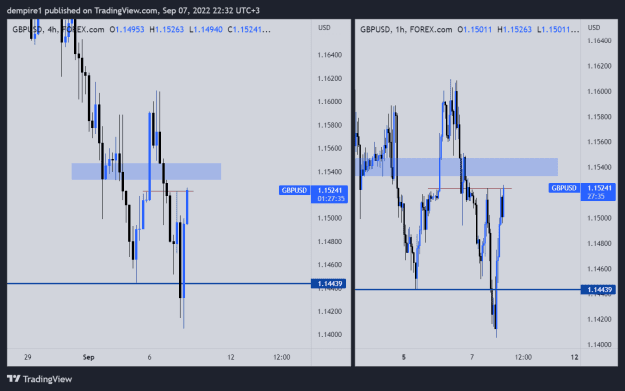625x391 pixels.
Task: Click the 1.14000 axis label on 1h chart
Action: click(599, 344)
